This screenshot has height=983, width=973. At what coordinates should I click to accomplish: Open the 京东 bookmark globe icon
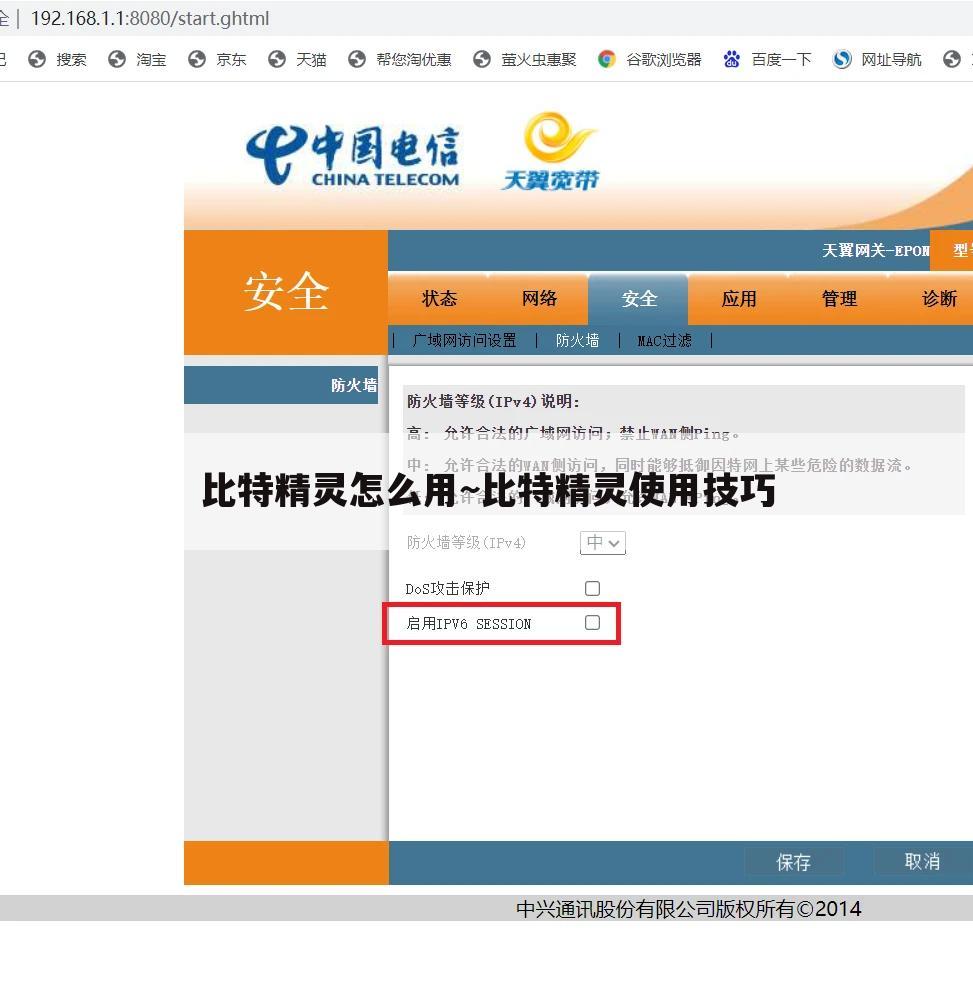tap(197, 59)
